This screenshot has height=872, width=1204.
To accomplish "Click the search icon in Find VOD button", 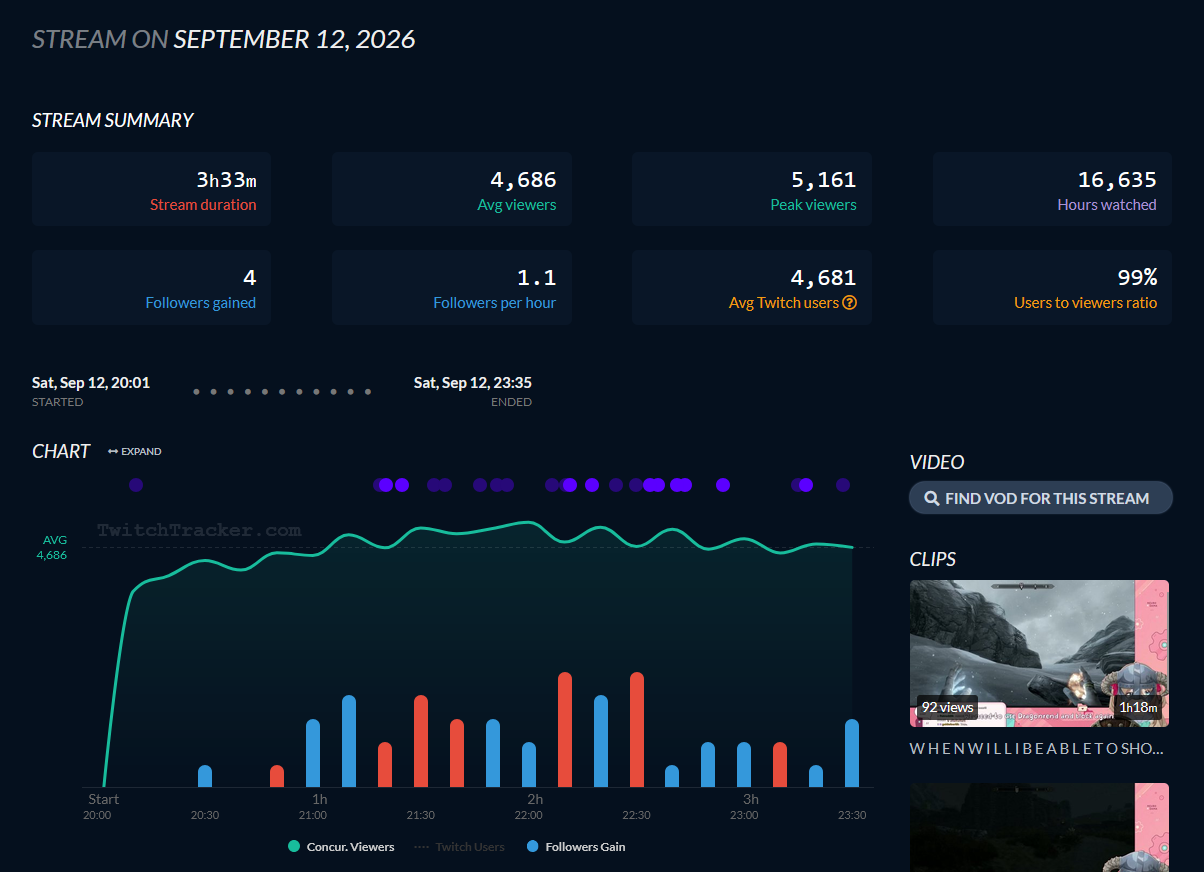I will point(932,498).
